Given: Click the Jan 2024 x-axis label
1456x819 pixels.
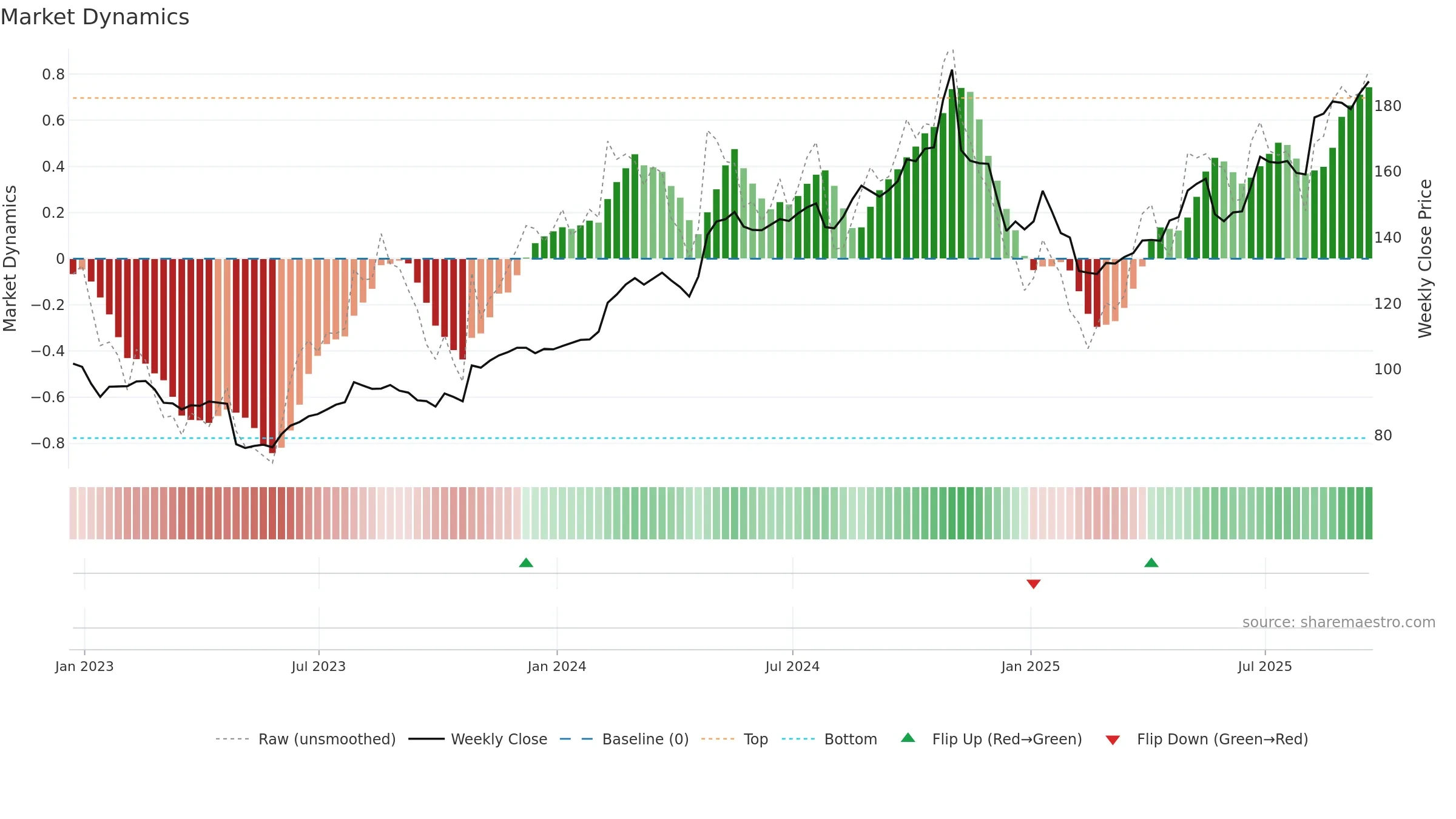Looking at the screenshot, I should click(557, 666).
